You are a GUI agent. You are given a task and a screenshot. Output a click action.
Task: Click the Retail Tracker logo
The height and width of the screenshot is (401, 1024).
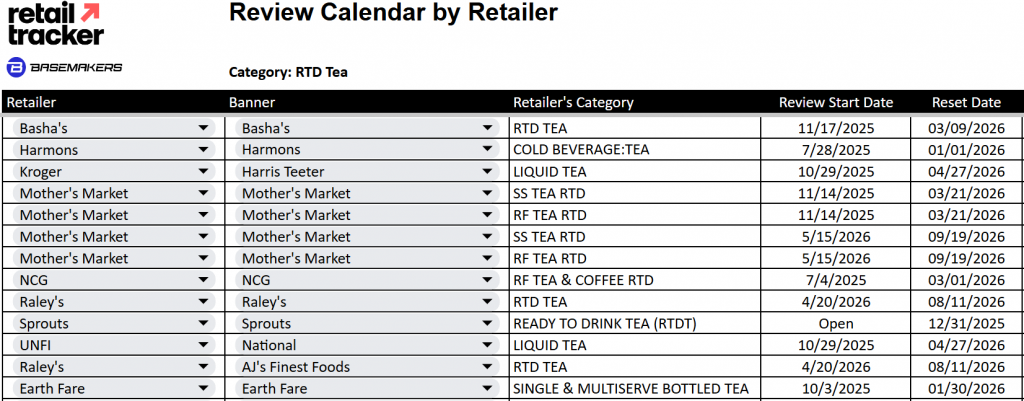click(55, 24)
